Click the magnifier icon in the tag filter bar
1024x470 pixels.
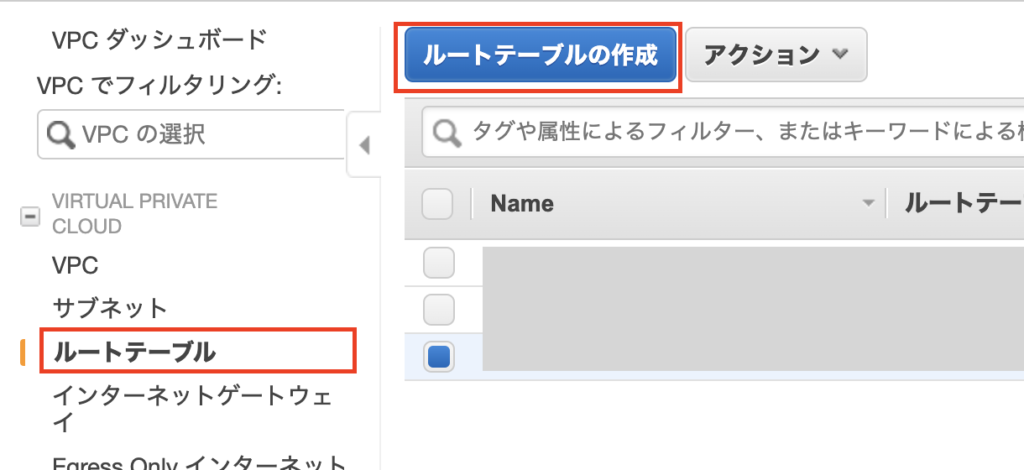[446, 132]
